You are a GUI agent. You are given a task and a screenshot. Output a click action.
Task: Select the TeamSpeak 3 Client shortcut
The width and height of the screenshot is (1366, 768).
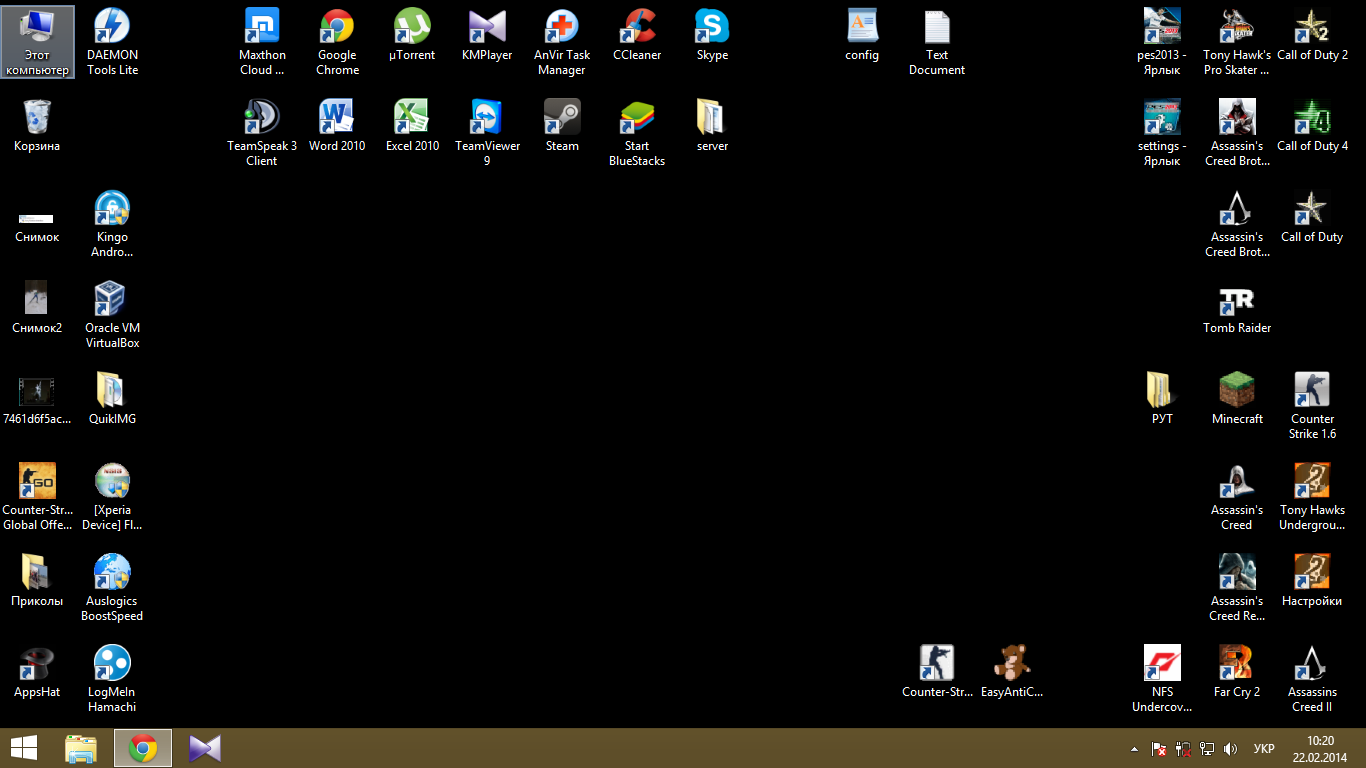pos(262,133)
